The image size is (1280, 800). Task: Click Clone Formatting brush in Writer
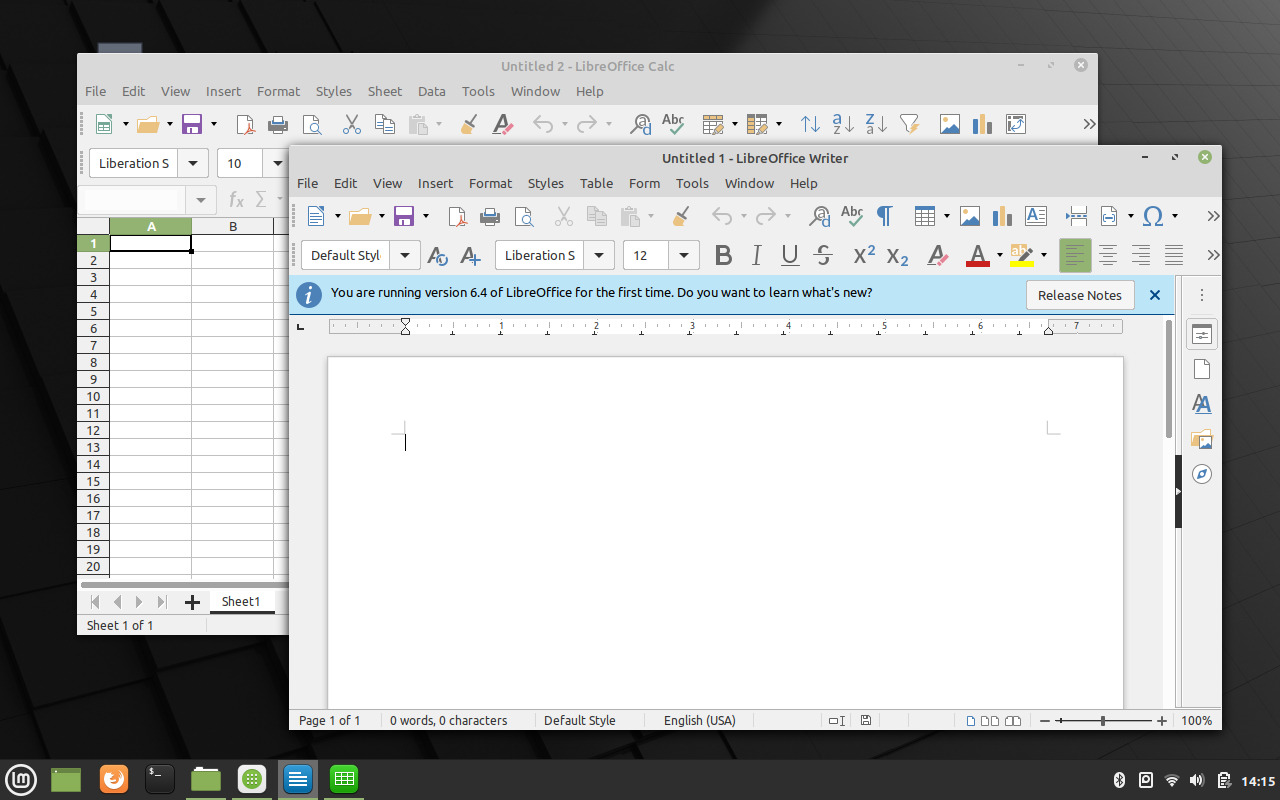pyautogui.click(x=681, y=216)
